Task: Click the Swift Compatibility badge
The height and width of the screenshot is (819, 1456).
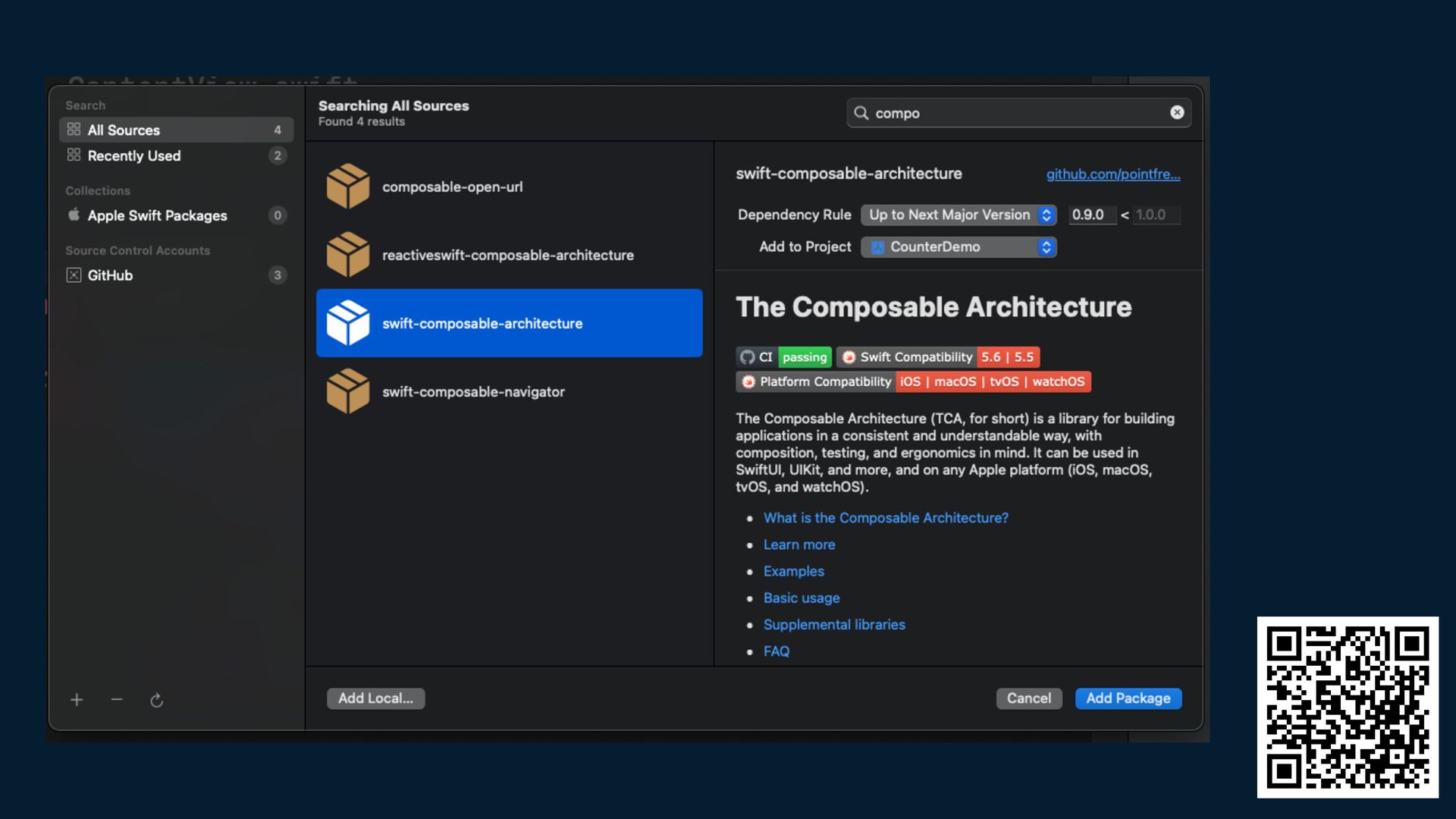Action: tap(938, 357)
